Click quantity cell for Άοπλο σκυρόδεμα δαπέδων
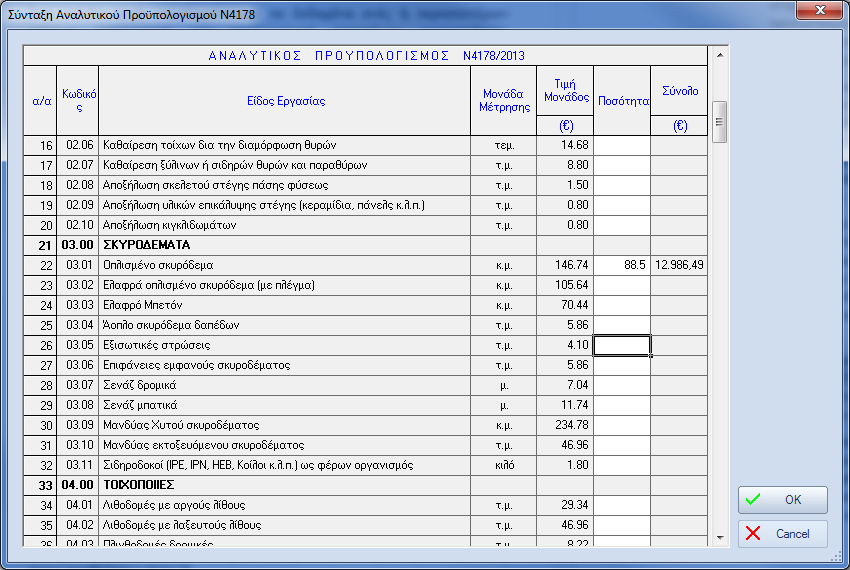 tap(622, 325)
